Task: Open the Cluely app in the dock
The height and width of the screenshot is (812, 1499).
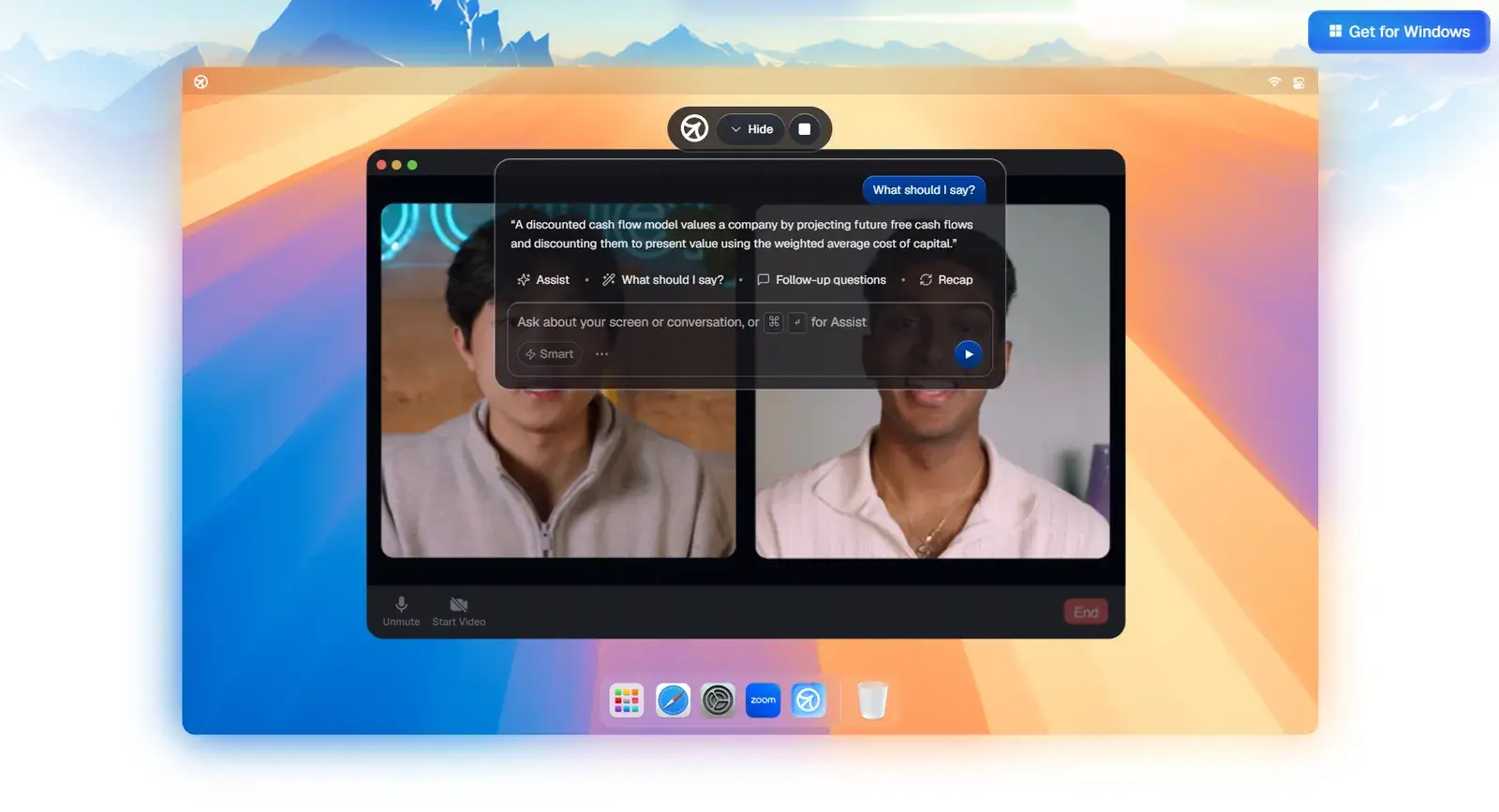Action: [x=808, y=700]
